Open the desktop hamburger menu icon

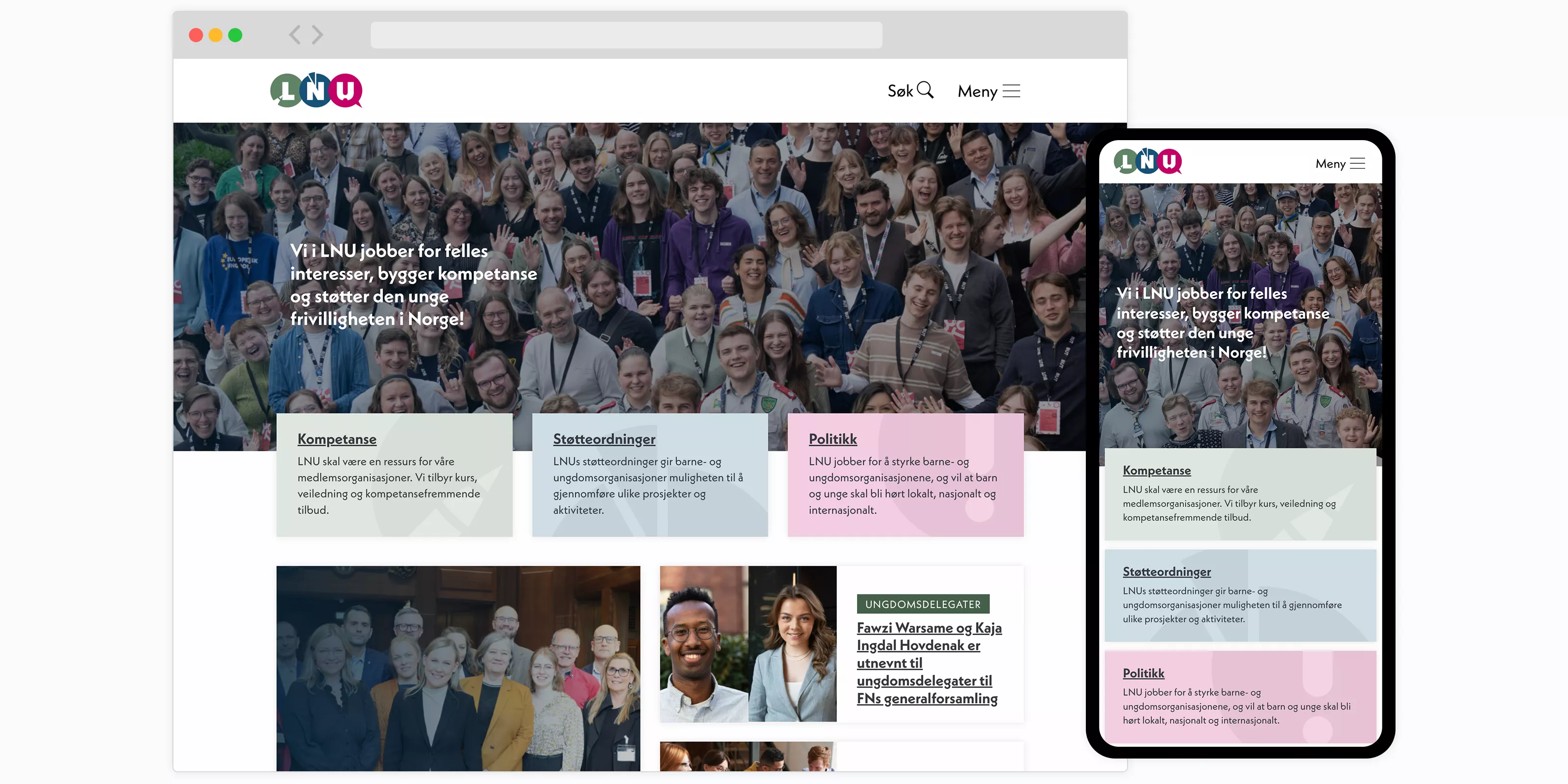[x=1011, y=91]
